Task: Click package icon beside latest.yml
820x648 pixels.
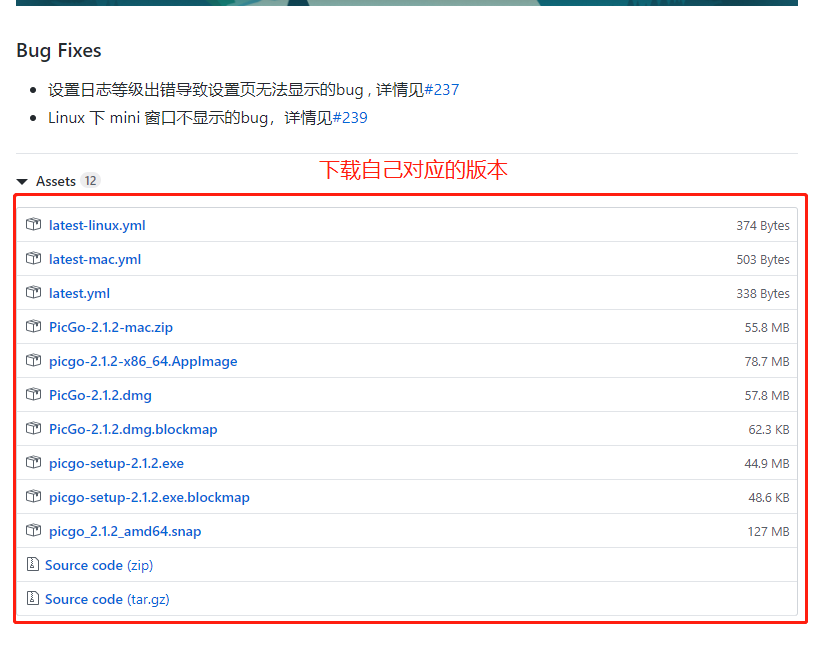Action: [33, 292]
